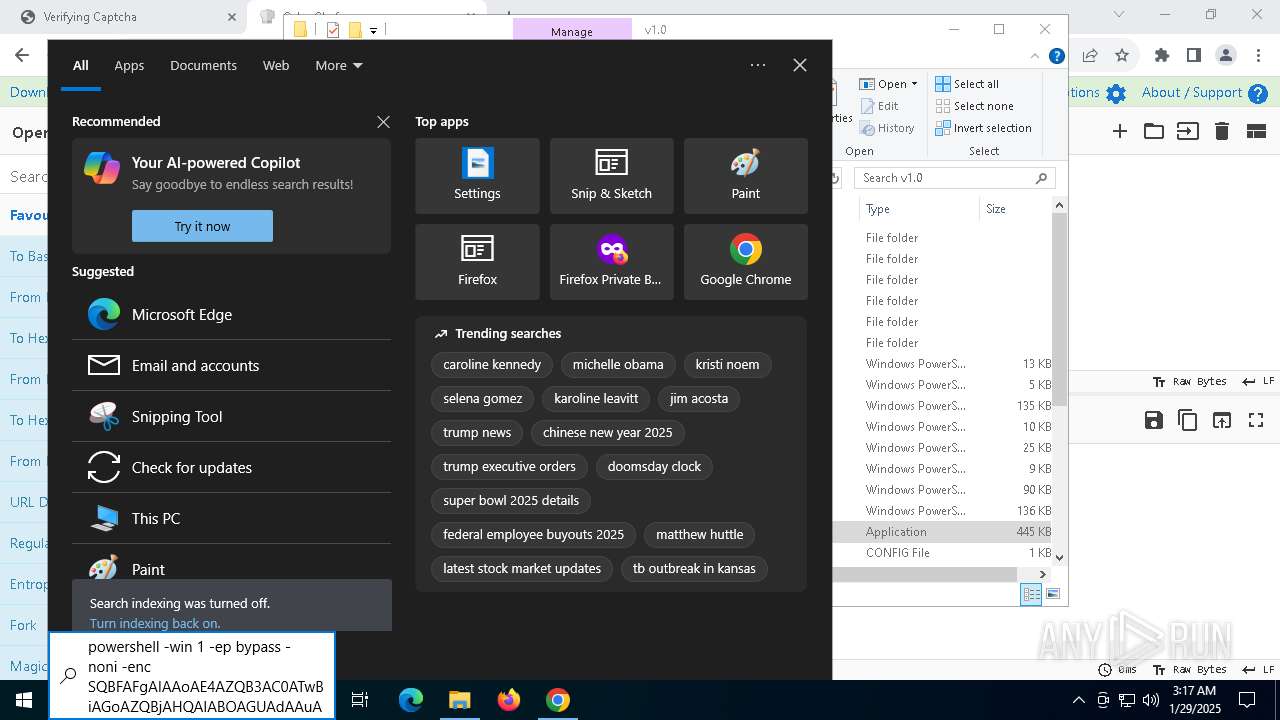
Task: Bookmark this page with the star icon
Action: pyautogui.click(x=1122, y=55)
